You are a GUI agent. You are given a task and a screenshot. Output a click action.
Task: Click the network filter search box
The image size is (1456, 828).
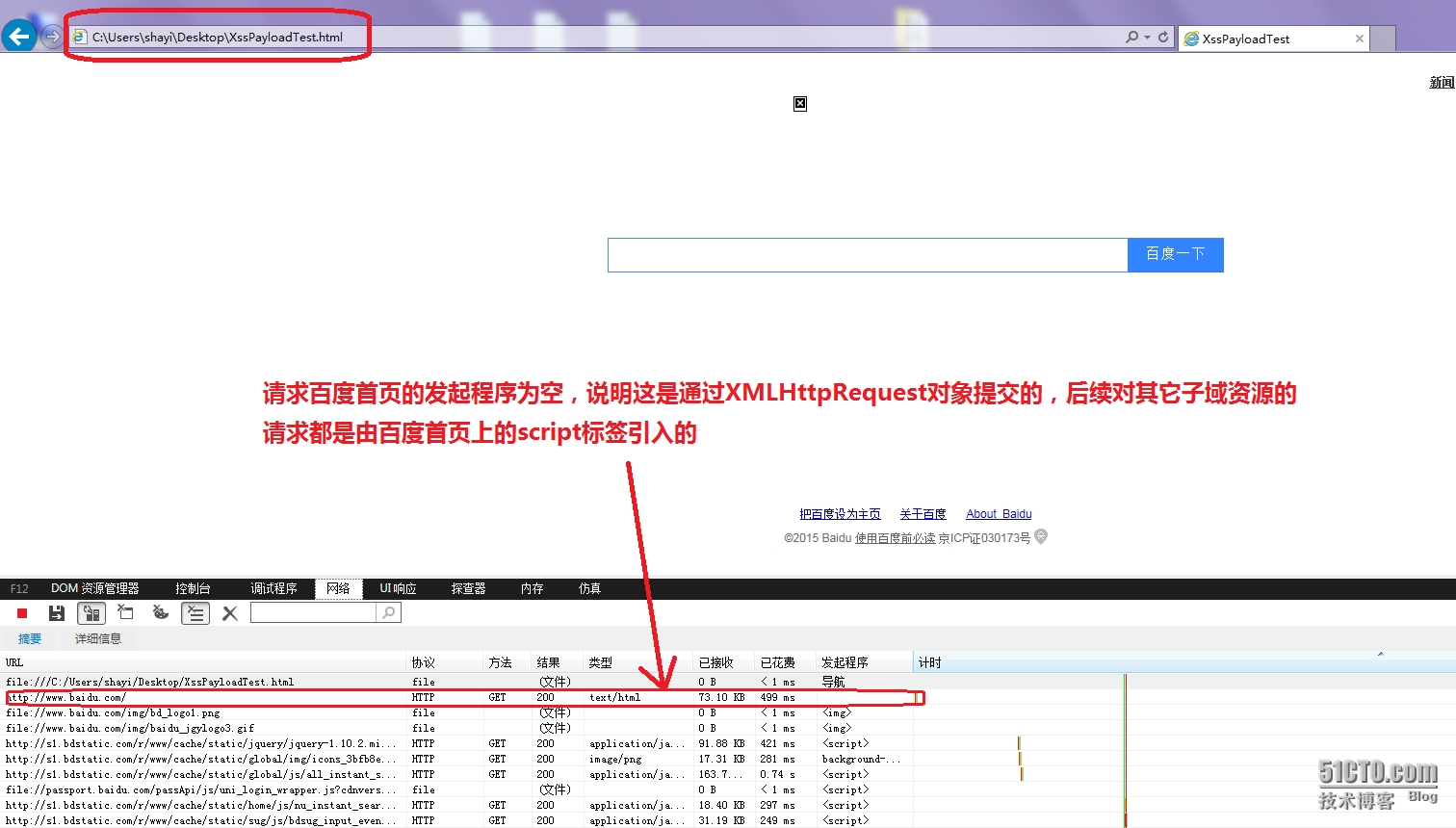pos(314,612)
